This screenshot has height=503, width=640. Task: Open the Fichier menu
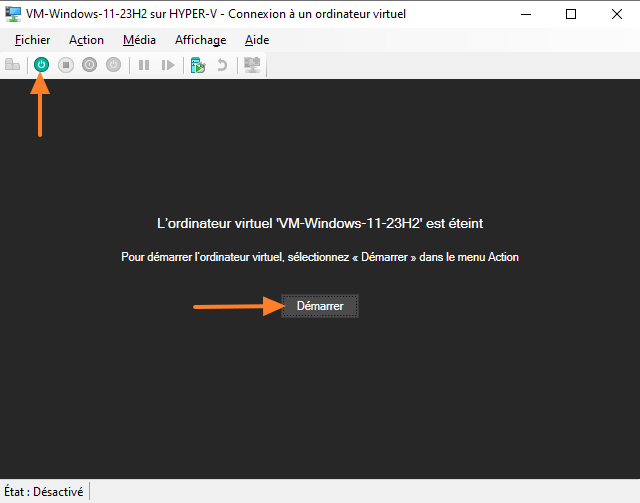(32, 40)
